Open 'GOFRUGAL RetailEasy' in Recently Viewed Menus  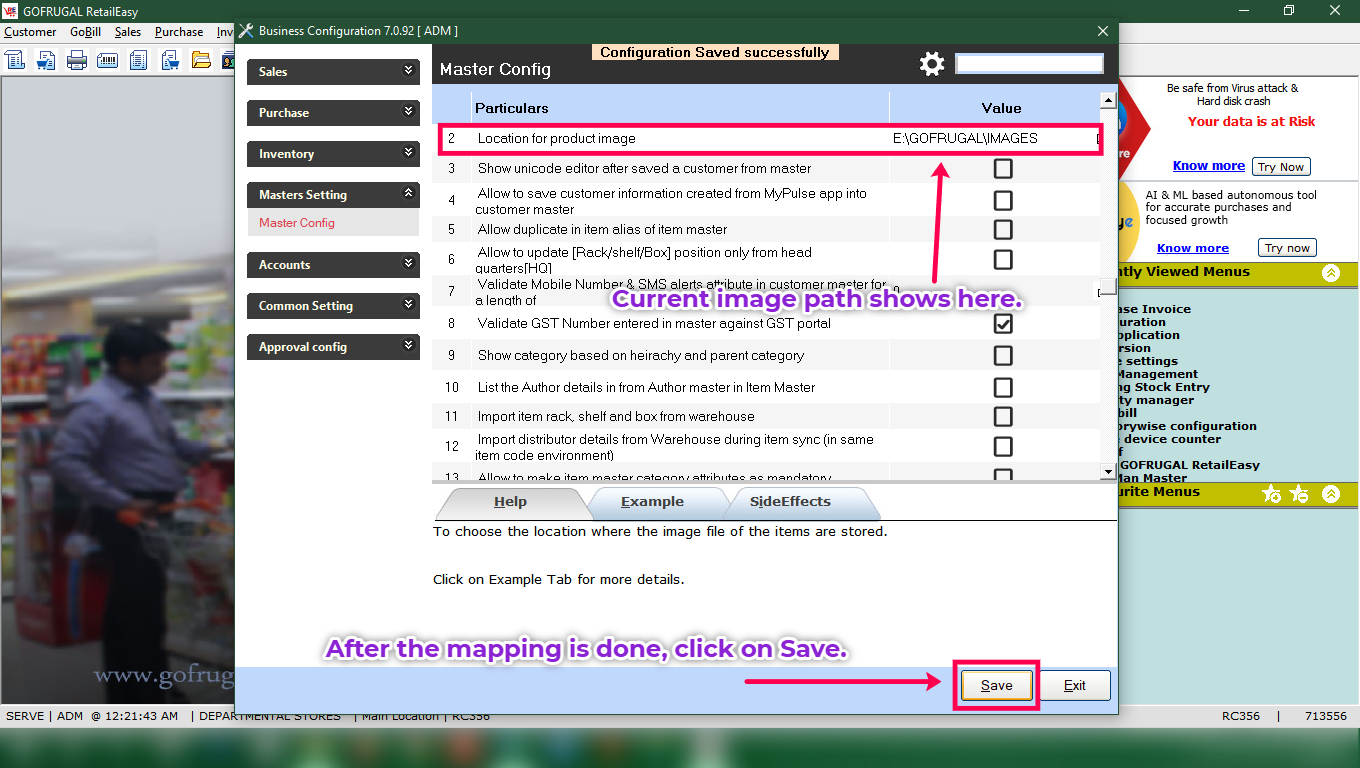coord(1190,465)
